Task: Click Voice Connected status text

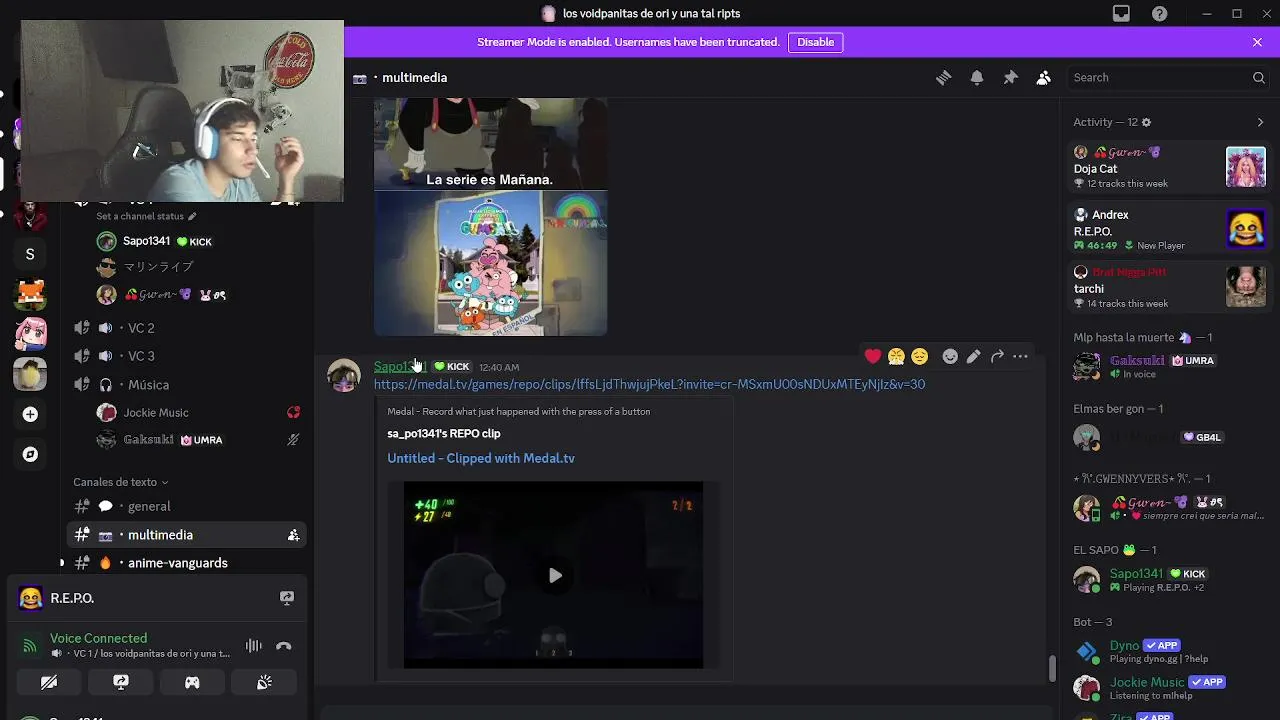Action: pyautogui.click(x=98, y=638)
